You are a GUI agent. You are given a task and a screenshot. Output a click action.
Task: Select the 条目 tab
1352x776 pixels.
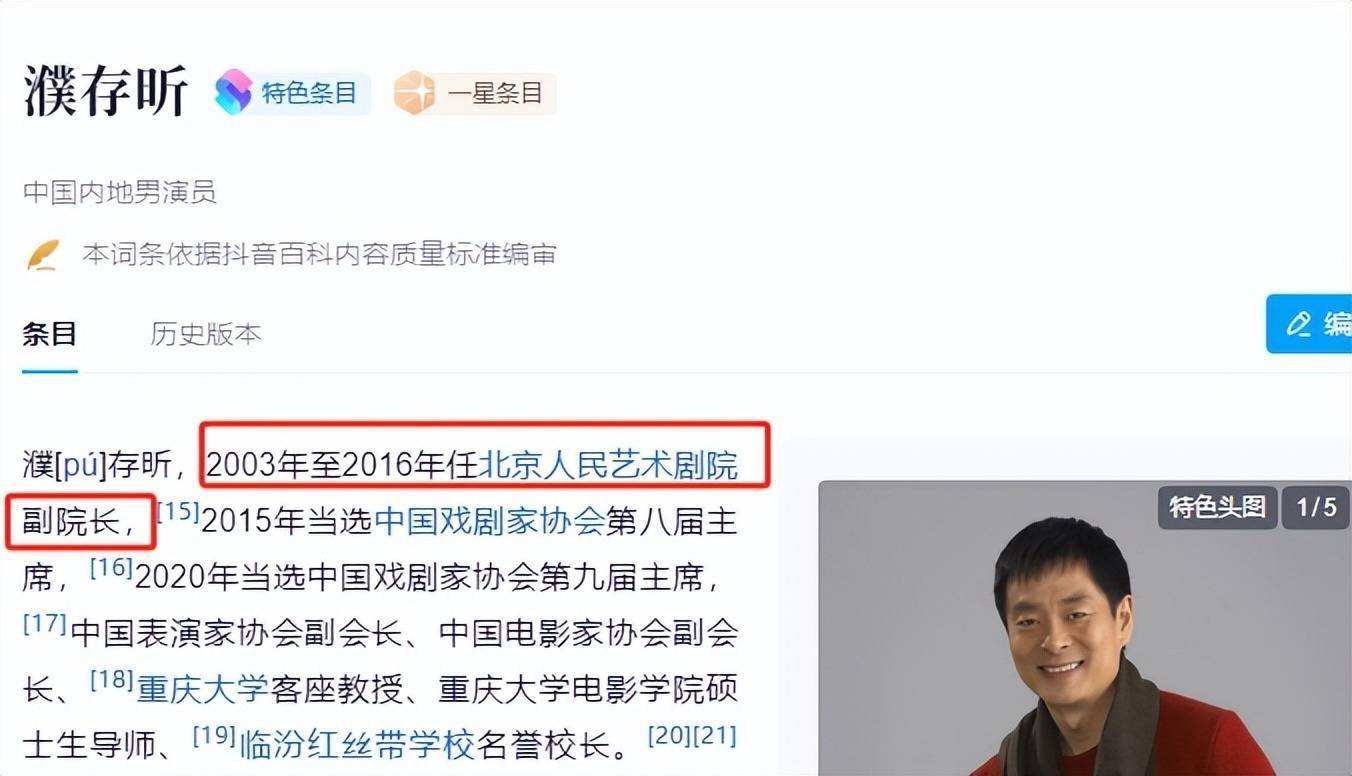coord(50,334)
